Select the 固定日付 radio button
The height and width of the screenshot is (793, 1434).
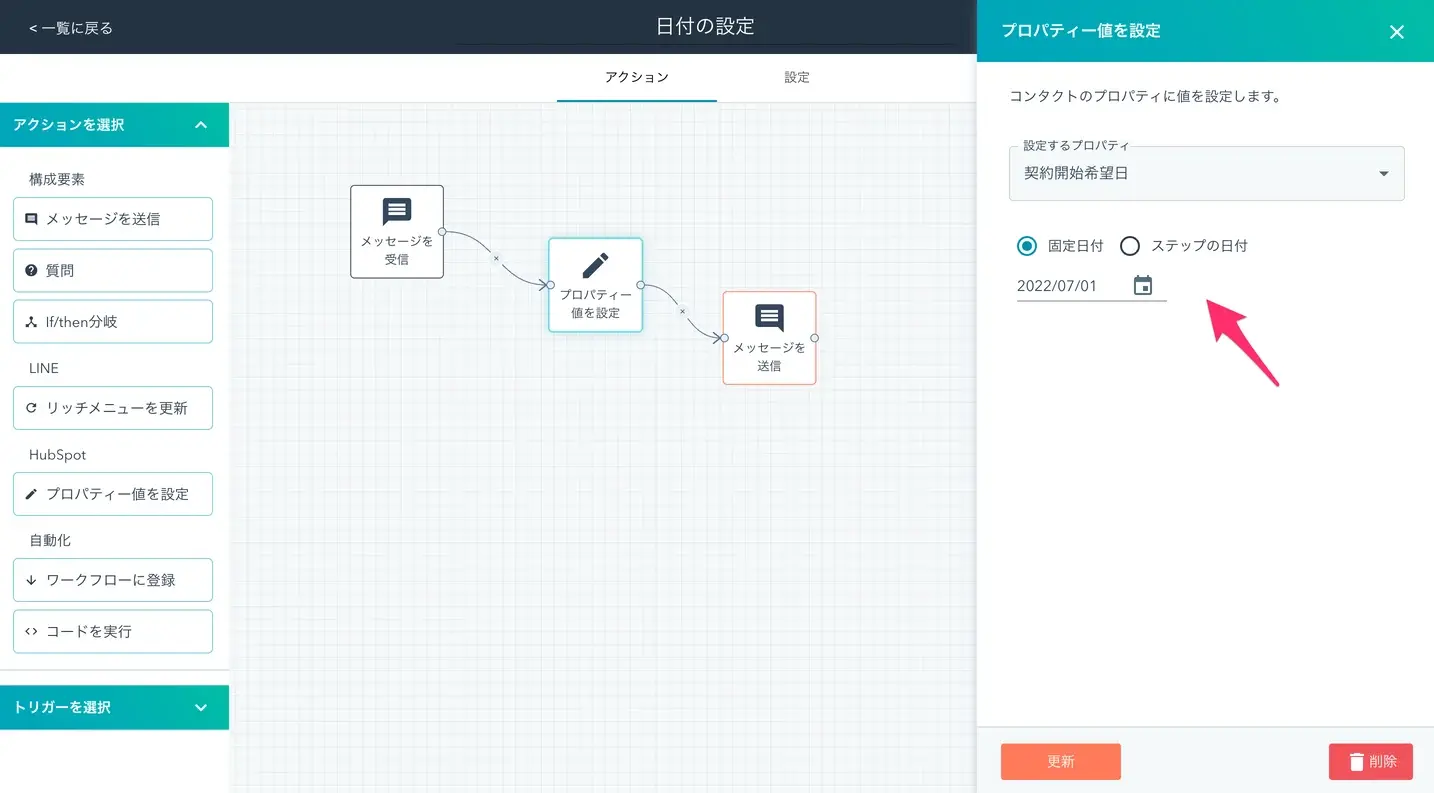(x=1027, y=246)
